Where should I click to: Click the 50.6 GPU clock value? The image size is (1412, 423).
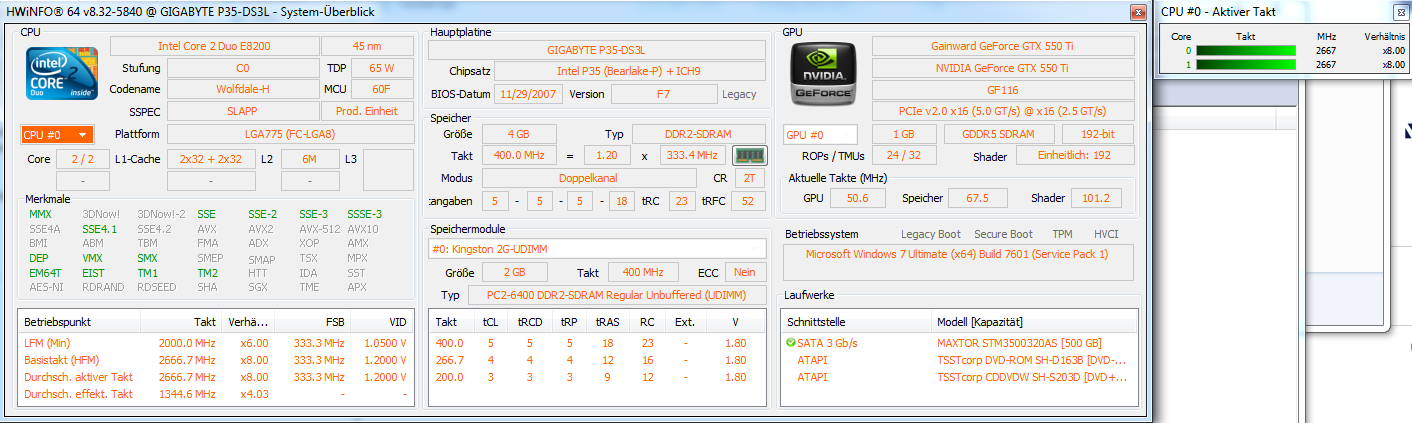tap(857, 198)
